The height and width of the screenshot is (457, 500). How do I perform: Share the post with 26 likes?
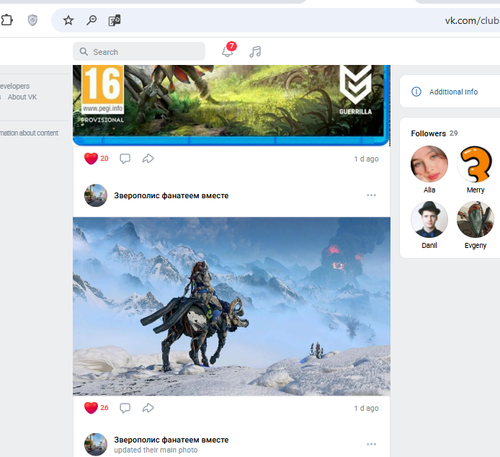point(148,408)
